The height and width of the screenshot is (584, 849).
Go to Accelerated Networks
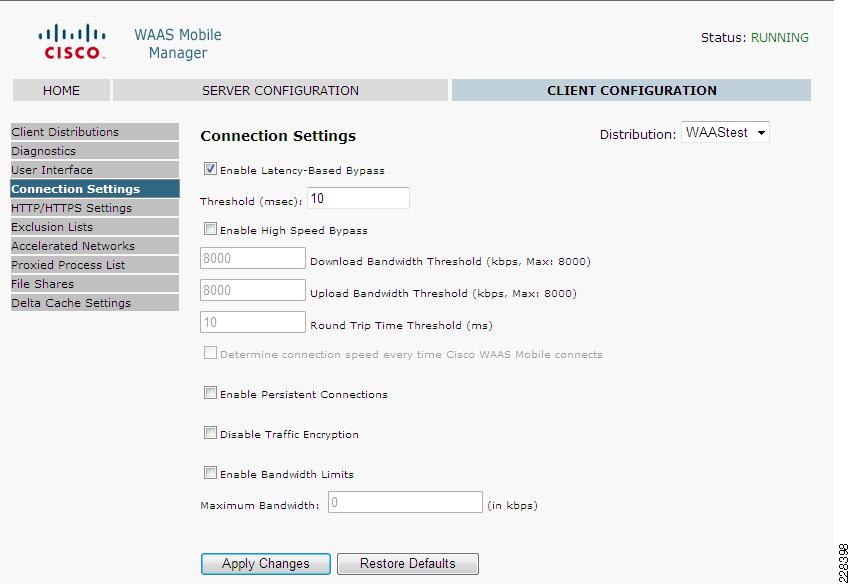pos(95,246)
